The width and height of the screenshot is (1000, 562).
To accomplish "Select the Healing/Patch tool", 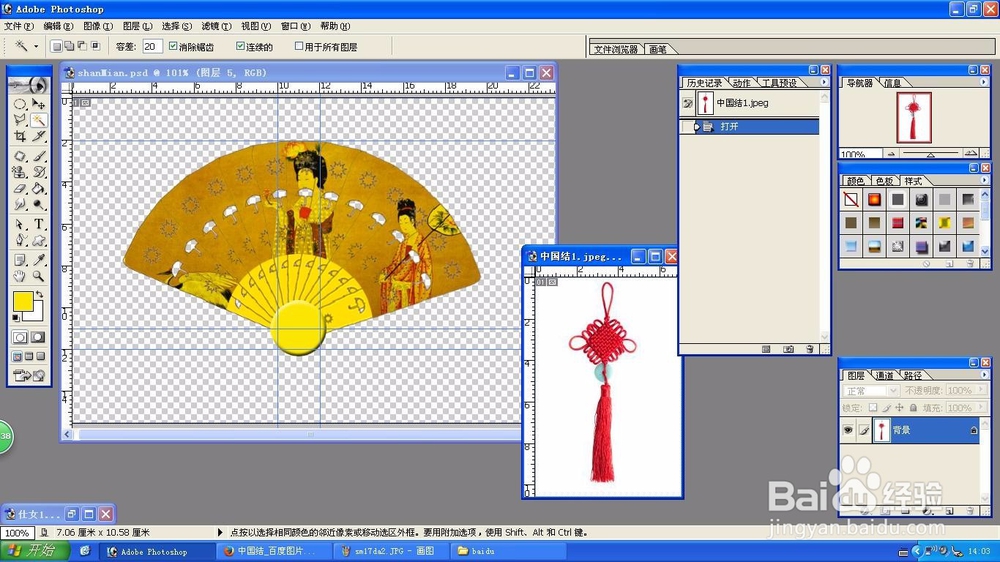I will click(x=20, y=156).
